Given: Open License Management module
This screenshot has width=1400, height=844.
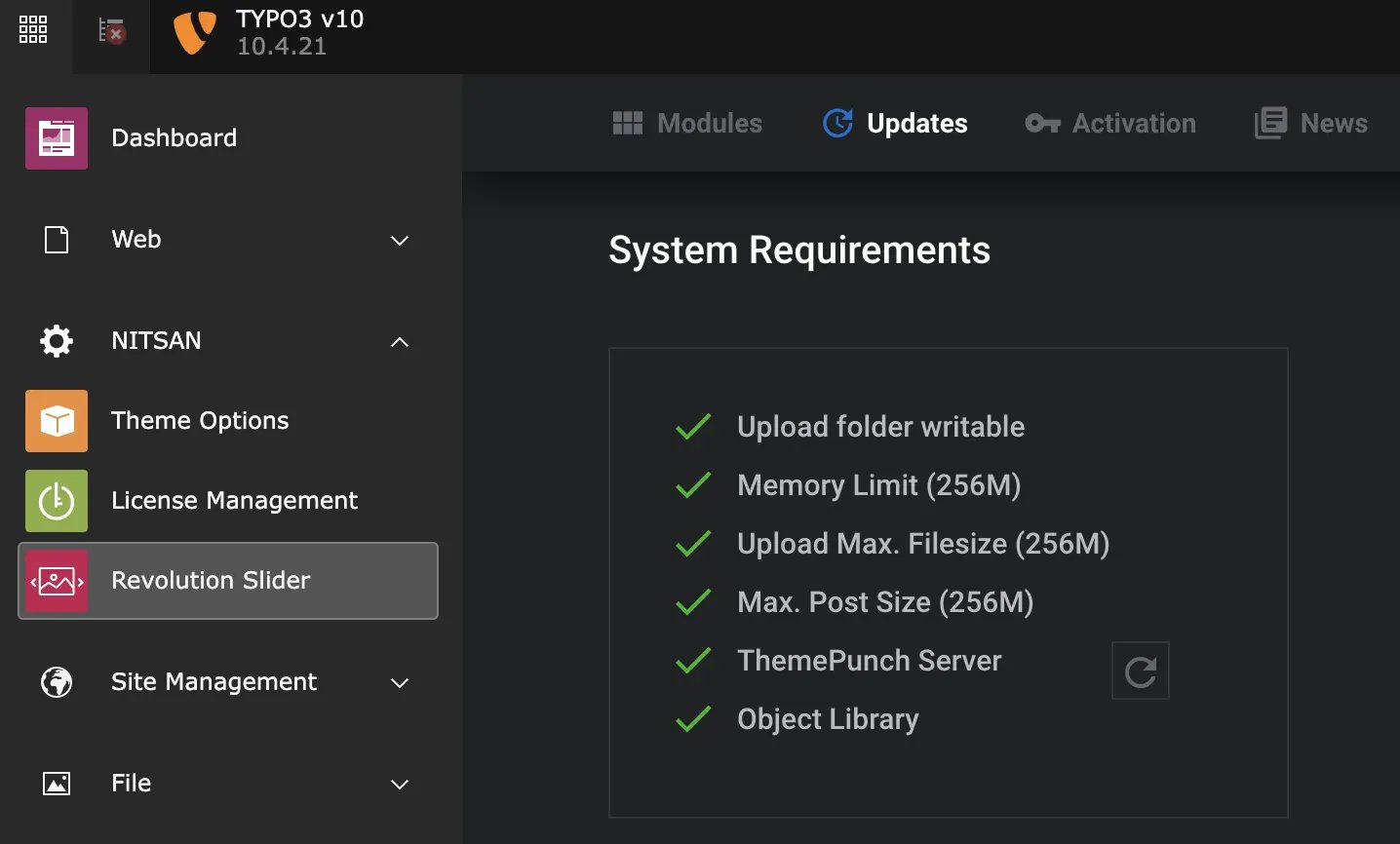Looking at the screenshot, I should click(228, 501).
